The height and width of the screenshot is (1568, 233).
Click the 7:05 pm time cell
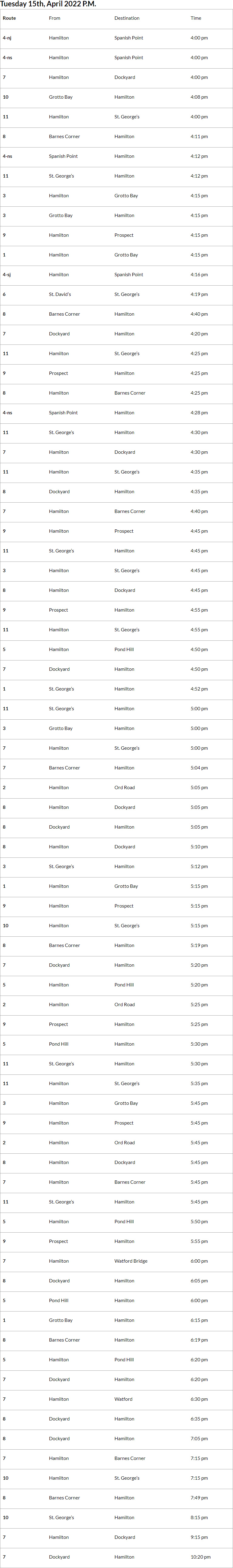pyautogui.click(x=199, y=1439)
